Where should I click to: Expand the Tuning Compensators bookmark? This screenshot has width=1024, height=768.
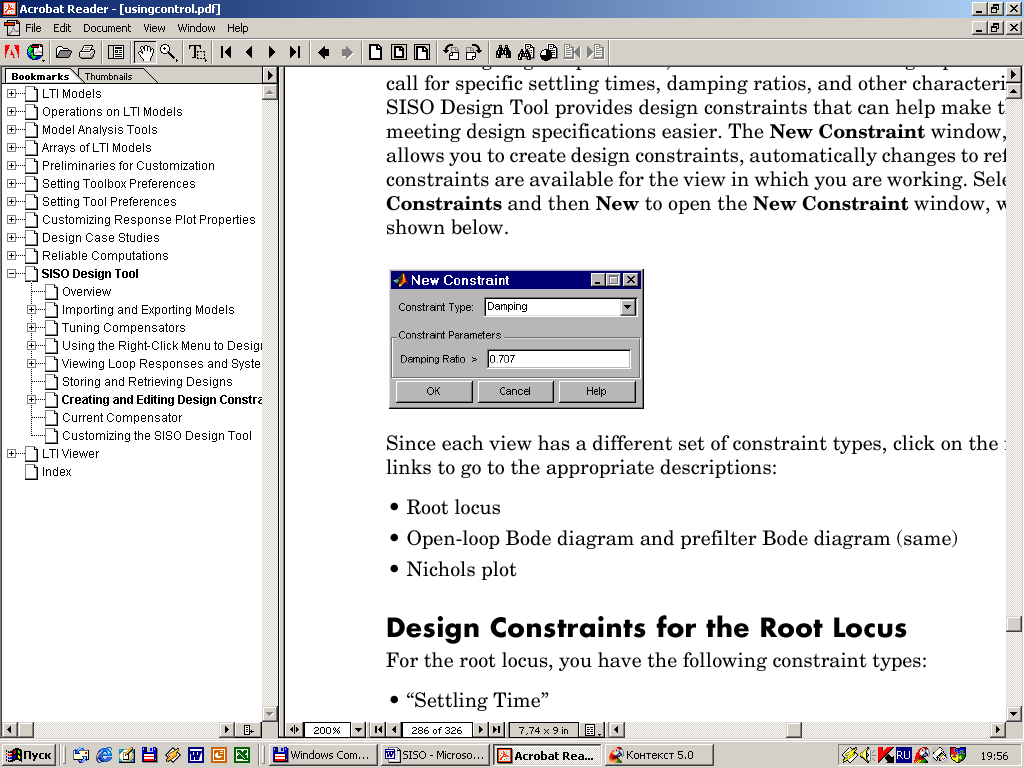click(x=31, y=328)
